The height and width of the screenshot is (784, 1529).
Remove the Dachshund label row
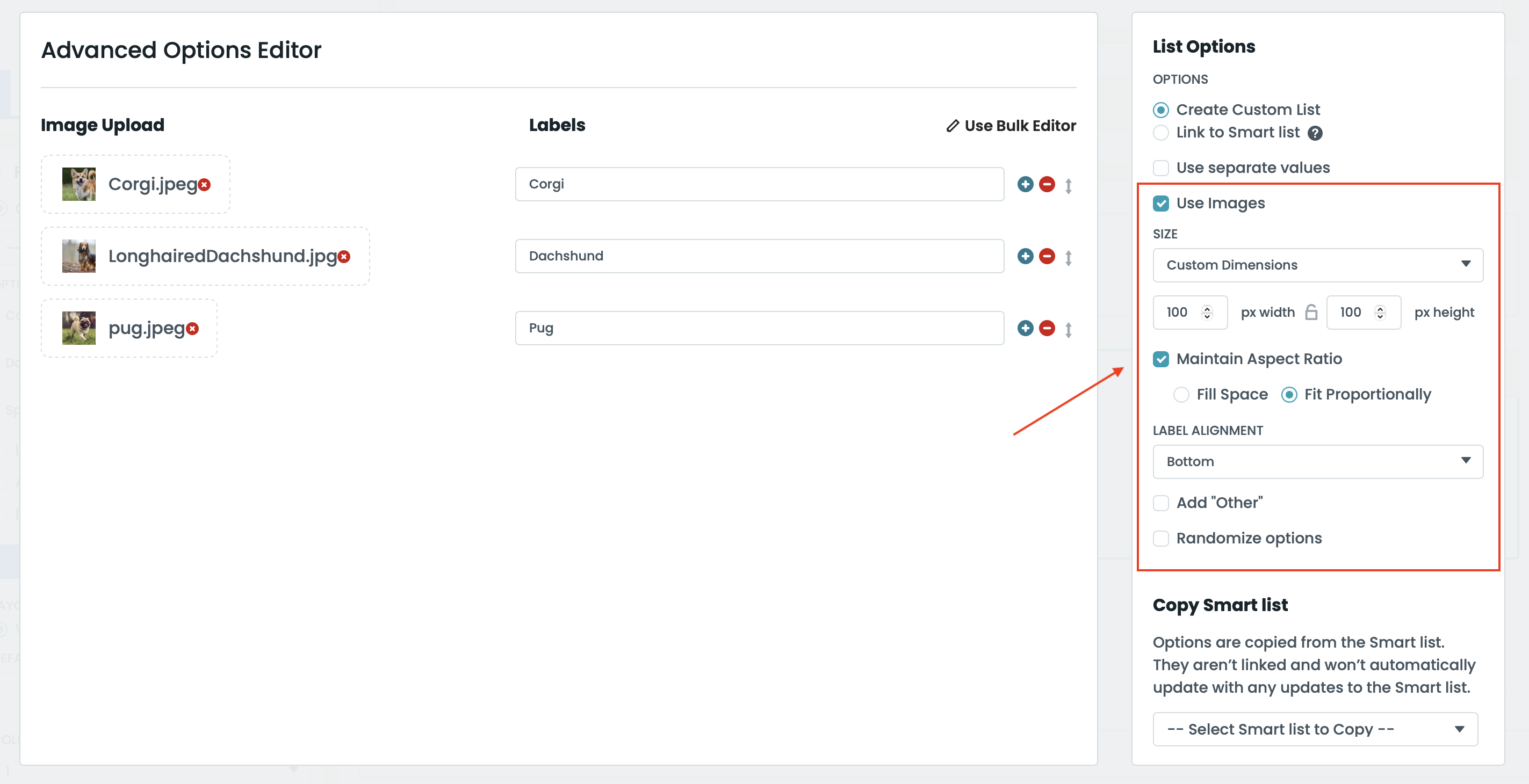[x=1047, y=256]
